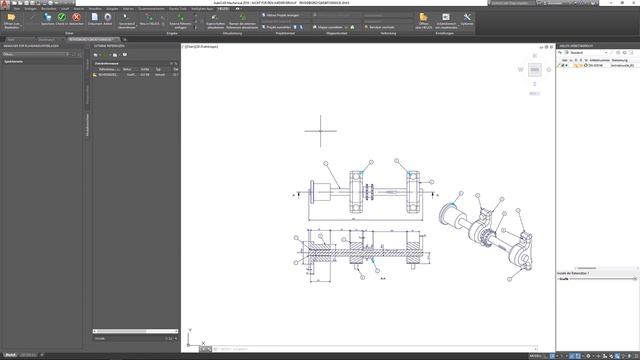Screen dimensions: 640x360
Task: Click Benutzer wechseln
Action: 380,27
